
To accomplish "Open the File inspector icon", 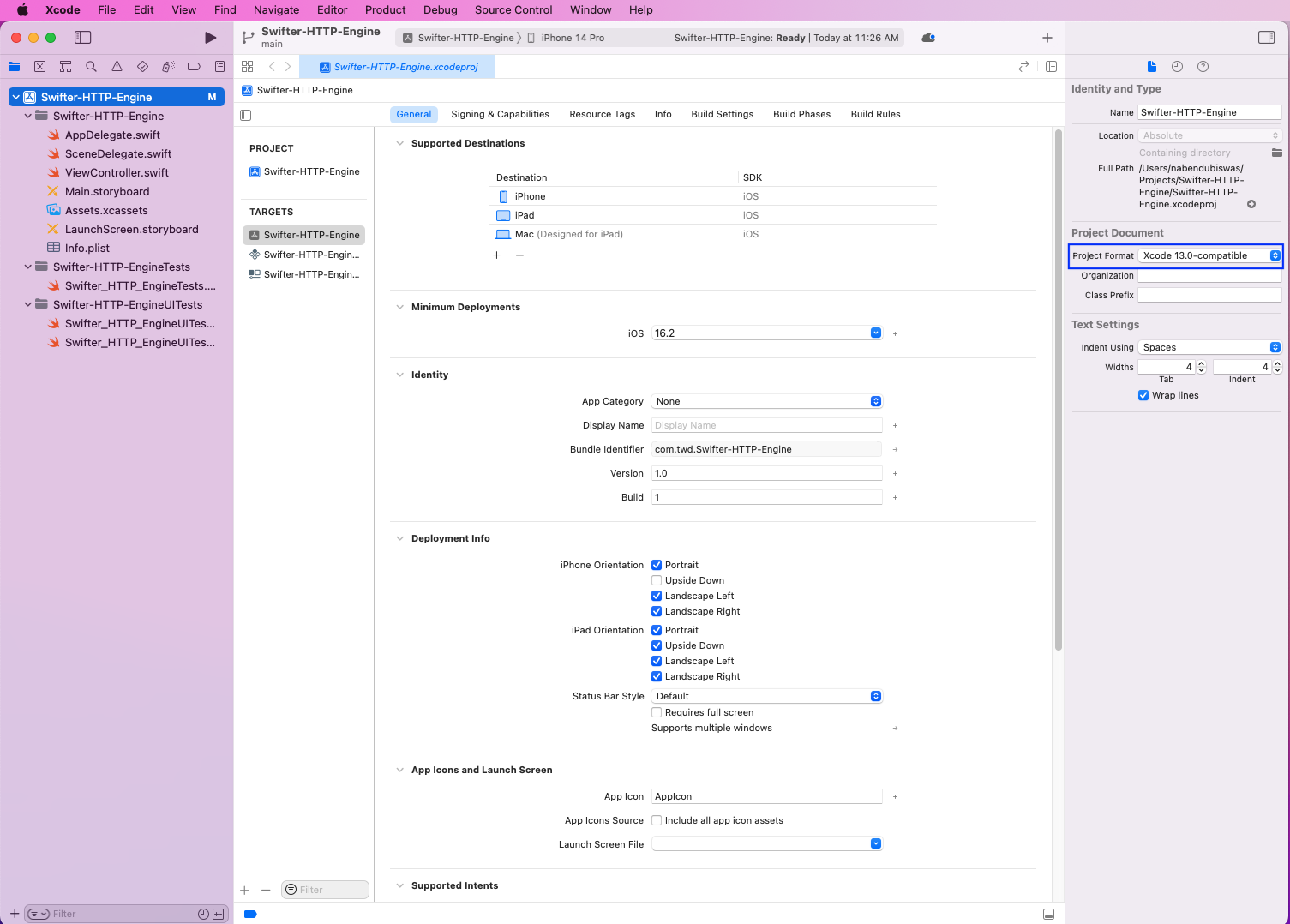I will 1152,66.
